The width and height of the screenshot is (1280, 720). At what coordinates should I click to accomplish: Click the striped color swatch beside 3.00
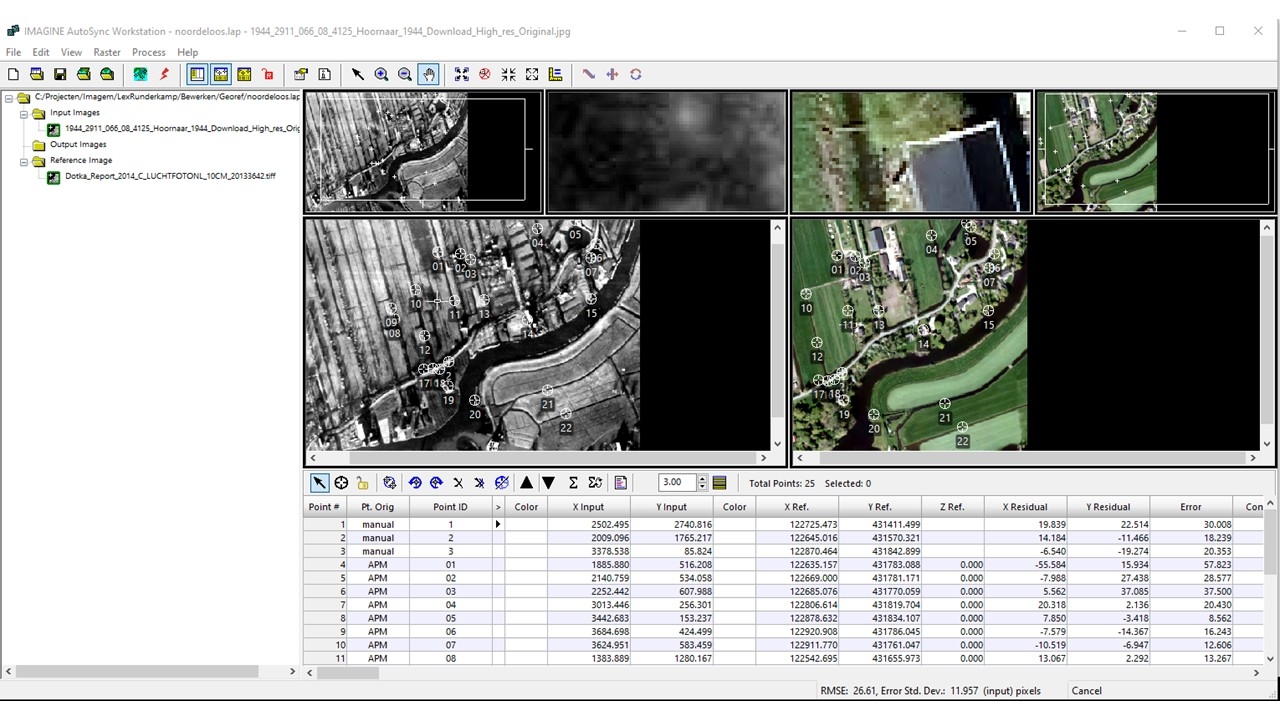pos(719,483)
